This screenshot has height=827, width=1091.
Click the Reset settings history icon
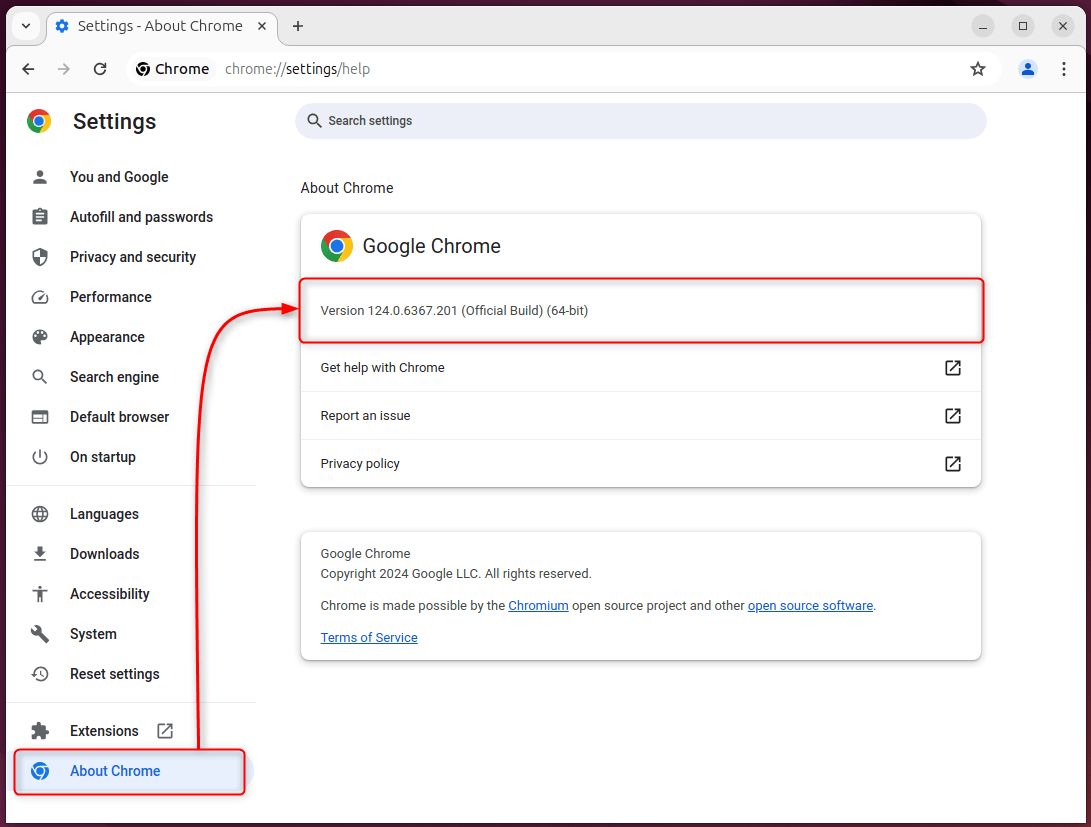pyautogui.click(x=40, y=674)
